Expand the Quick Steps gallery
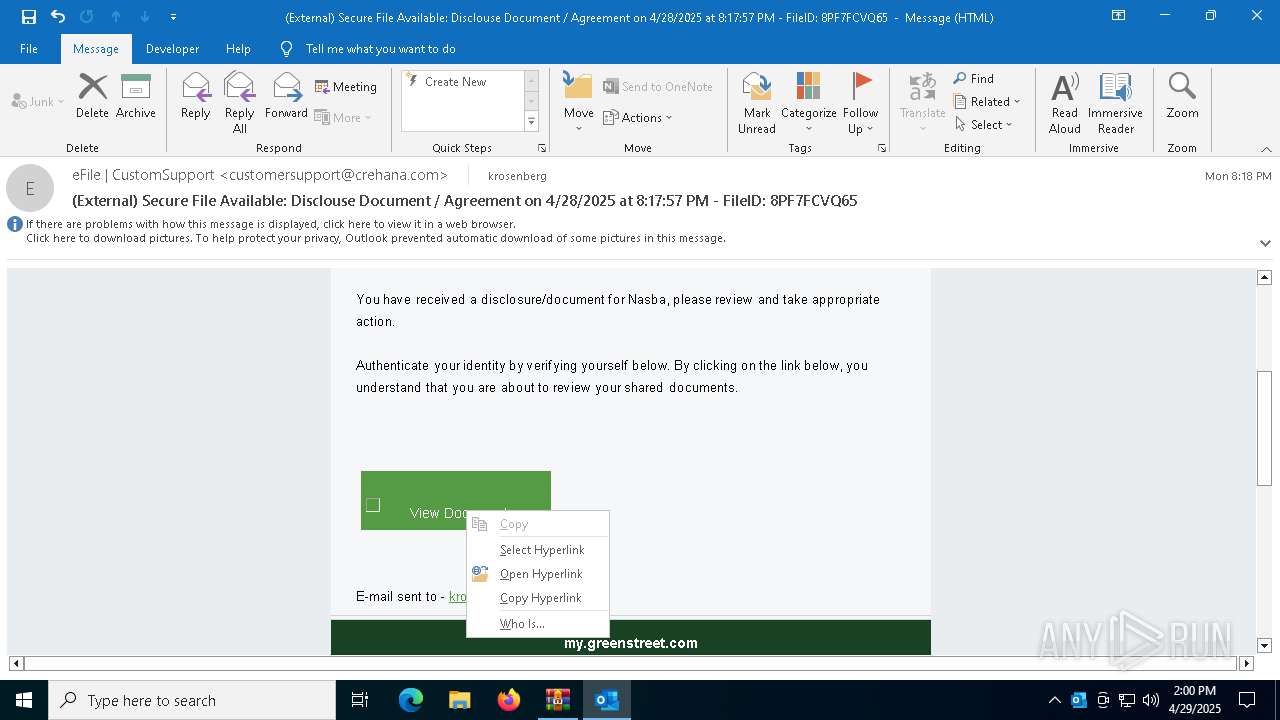1280x720 pixels. [x=531, y=122]
